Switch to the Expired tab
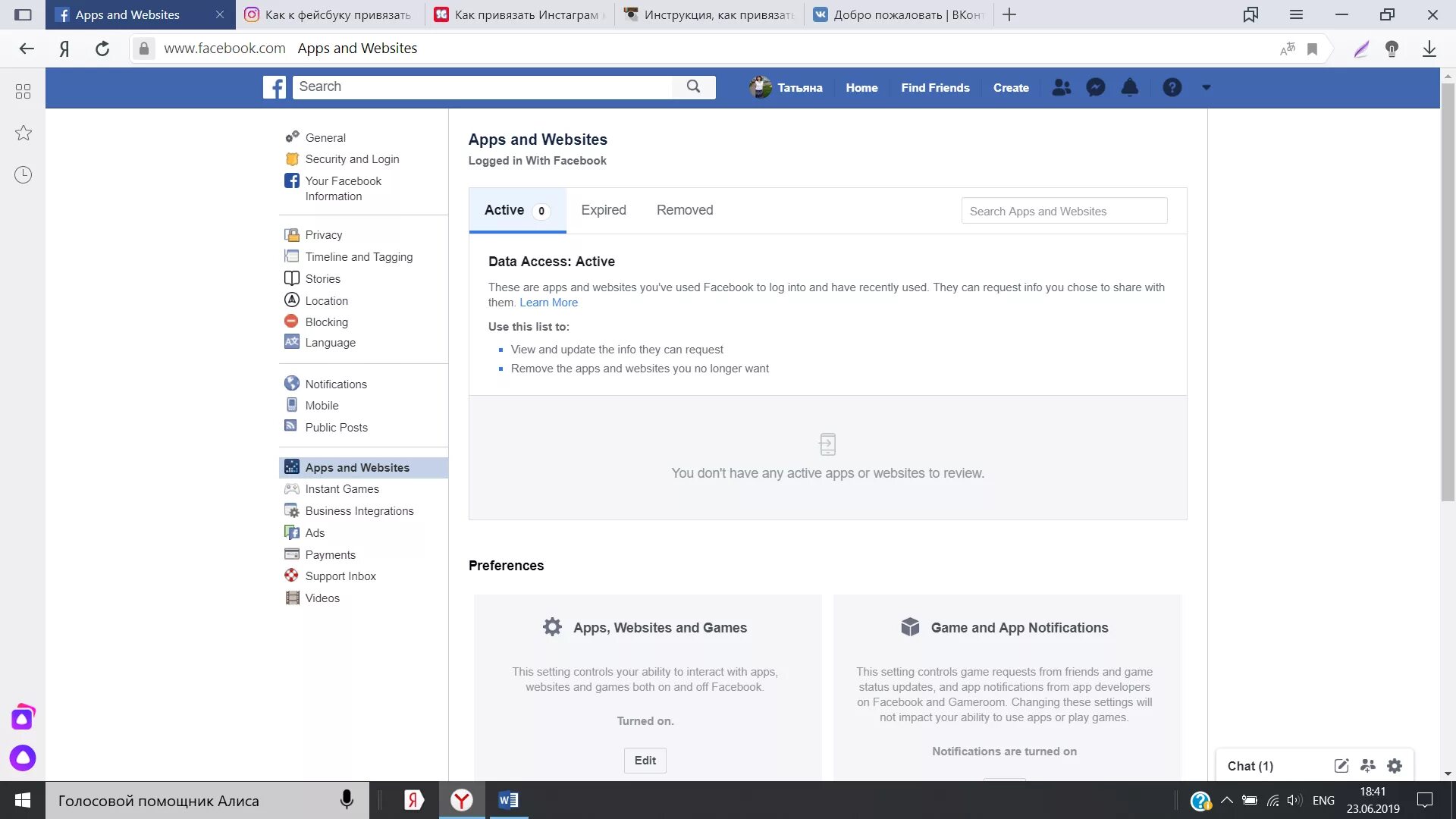The height and width of the screenshot is (819, 1456). pos(604,210)
